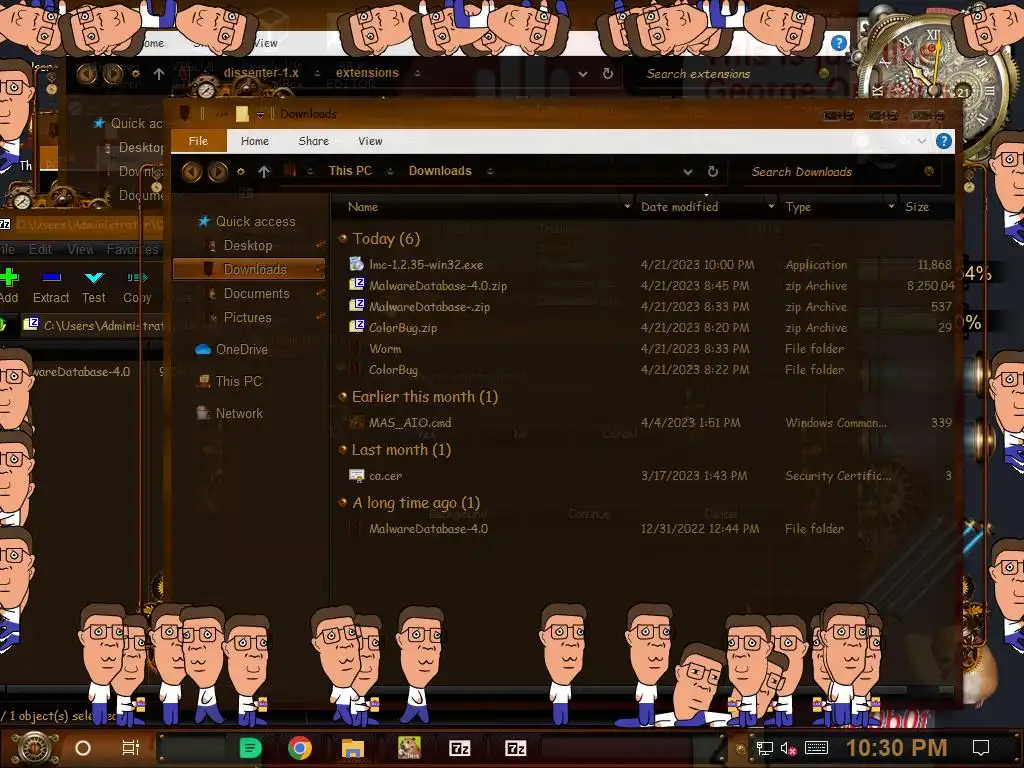This screenshot has height=768, width=1024.
Task: Expand the ribbon with the chevron beside help
Action: tap(922, 141)
